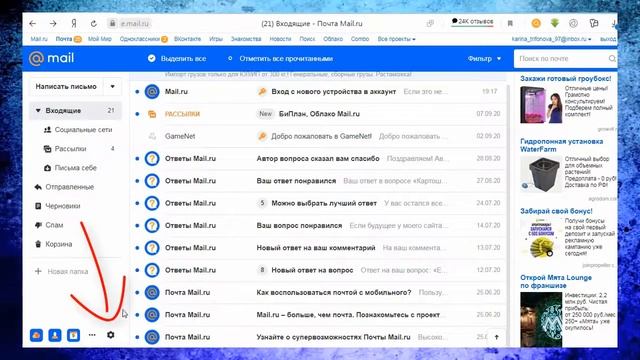This screenshot has height=360, width=640.
Task: Open Мой Мир in top navigation
Action: (100, 39)
